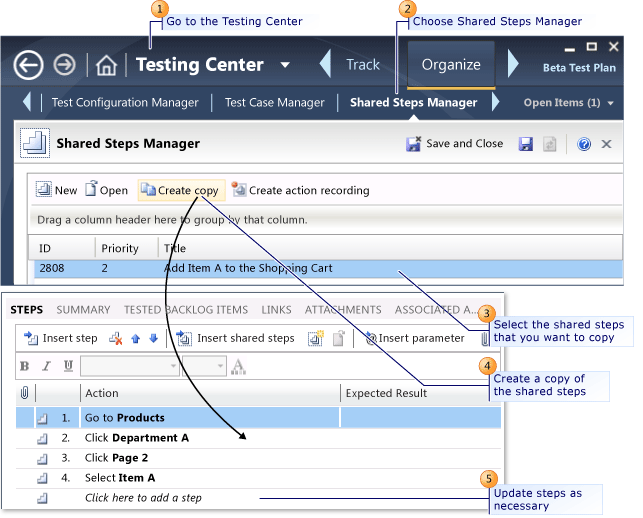Image resolution: width=643 pixels, height=518 pixels.
Task: Click the paperclip attachment icon in steps toolbar
Action: (x=485, y=339)
